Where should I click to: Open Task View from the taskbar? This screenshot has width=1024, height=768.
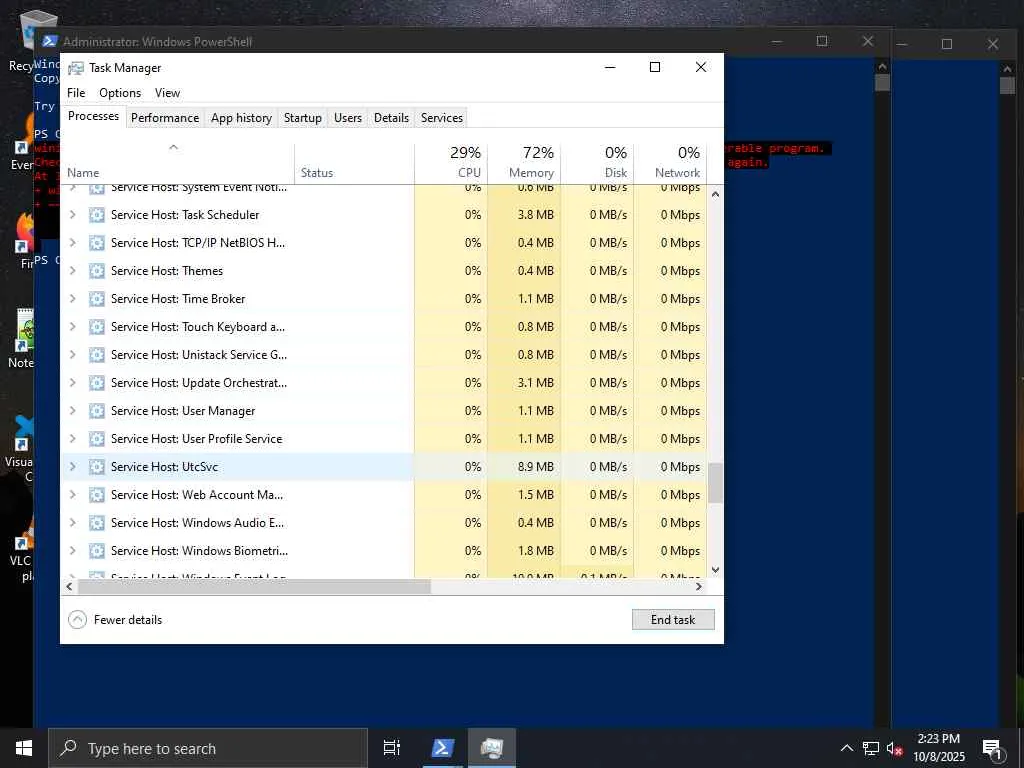coord(392,748)
